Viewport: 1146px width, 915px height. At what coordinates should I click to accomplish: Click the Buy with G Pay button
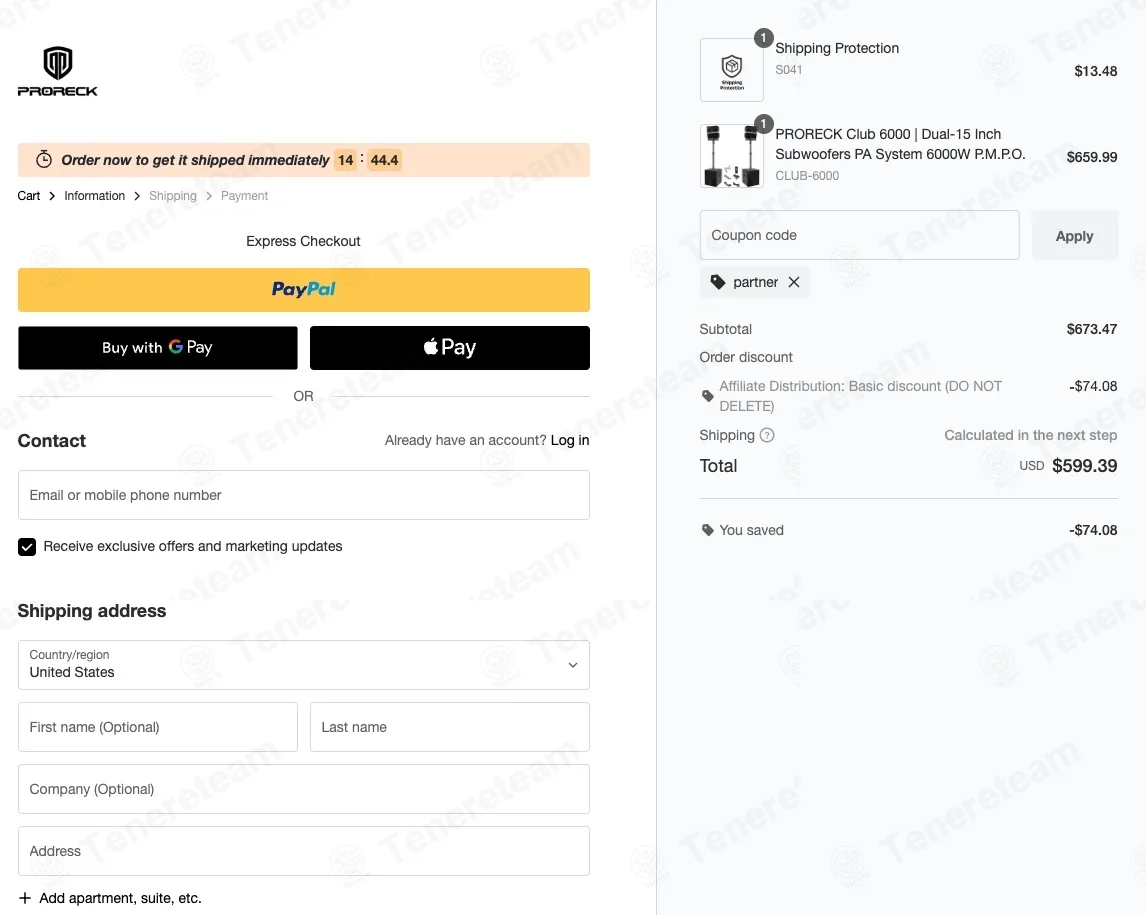click(x=158, y=348)
